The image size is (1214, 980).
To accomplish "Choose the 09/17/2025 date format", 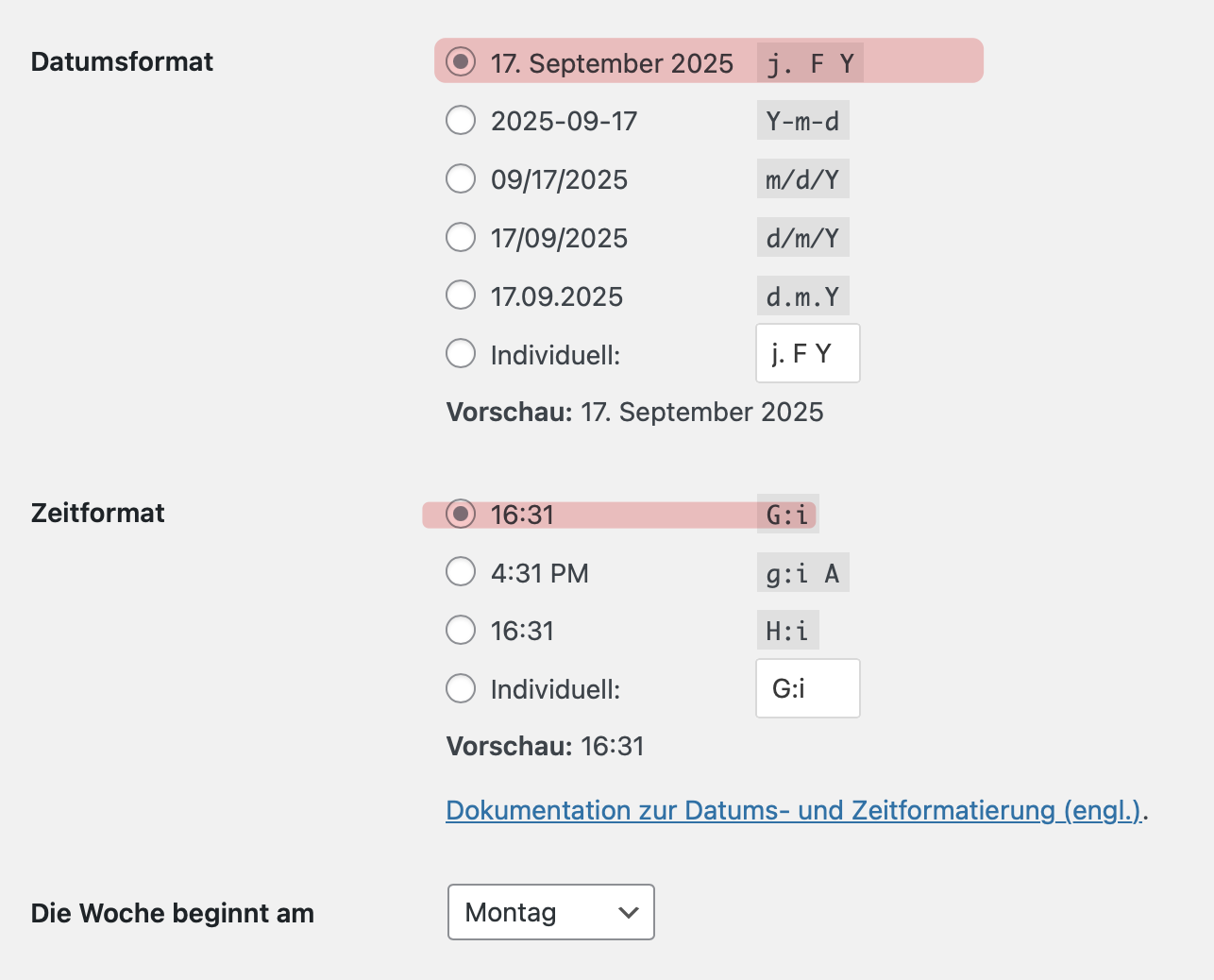I will pyautogui.click(x=461, y=179).
